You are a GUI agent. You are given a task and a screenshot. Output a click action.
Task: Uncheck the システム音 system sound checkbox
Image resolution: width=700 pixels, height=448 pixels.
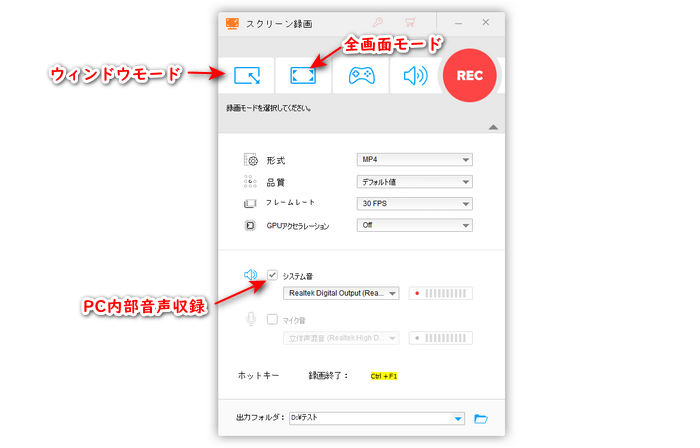click(x=272, y=275)
